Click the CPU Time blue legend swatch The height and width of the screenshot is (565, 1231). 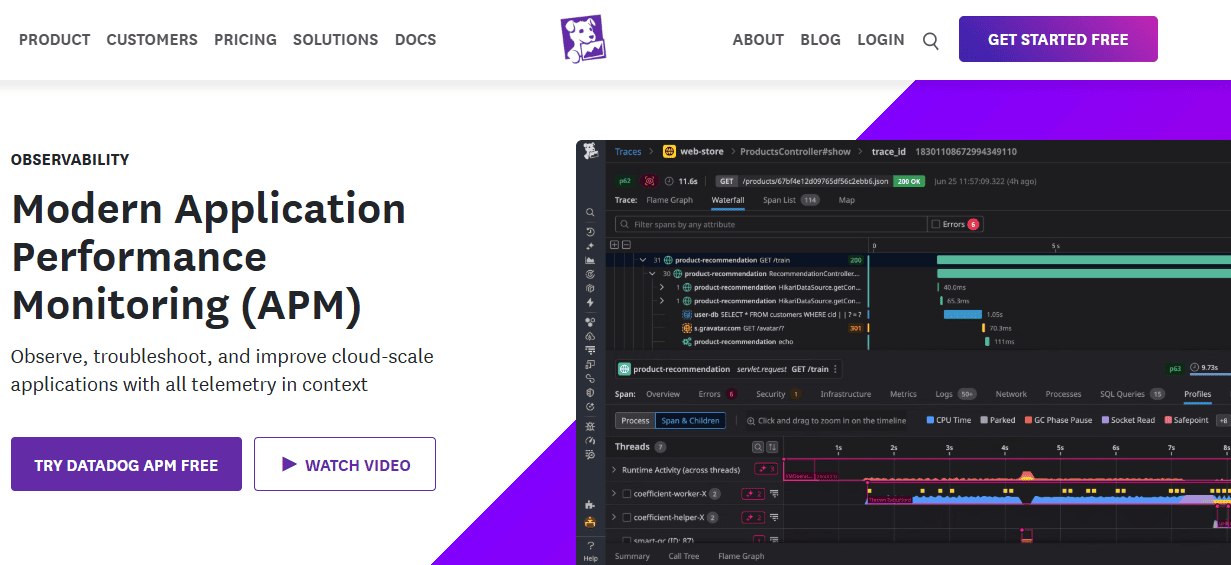tap(931, 421)
